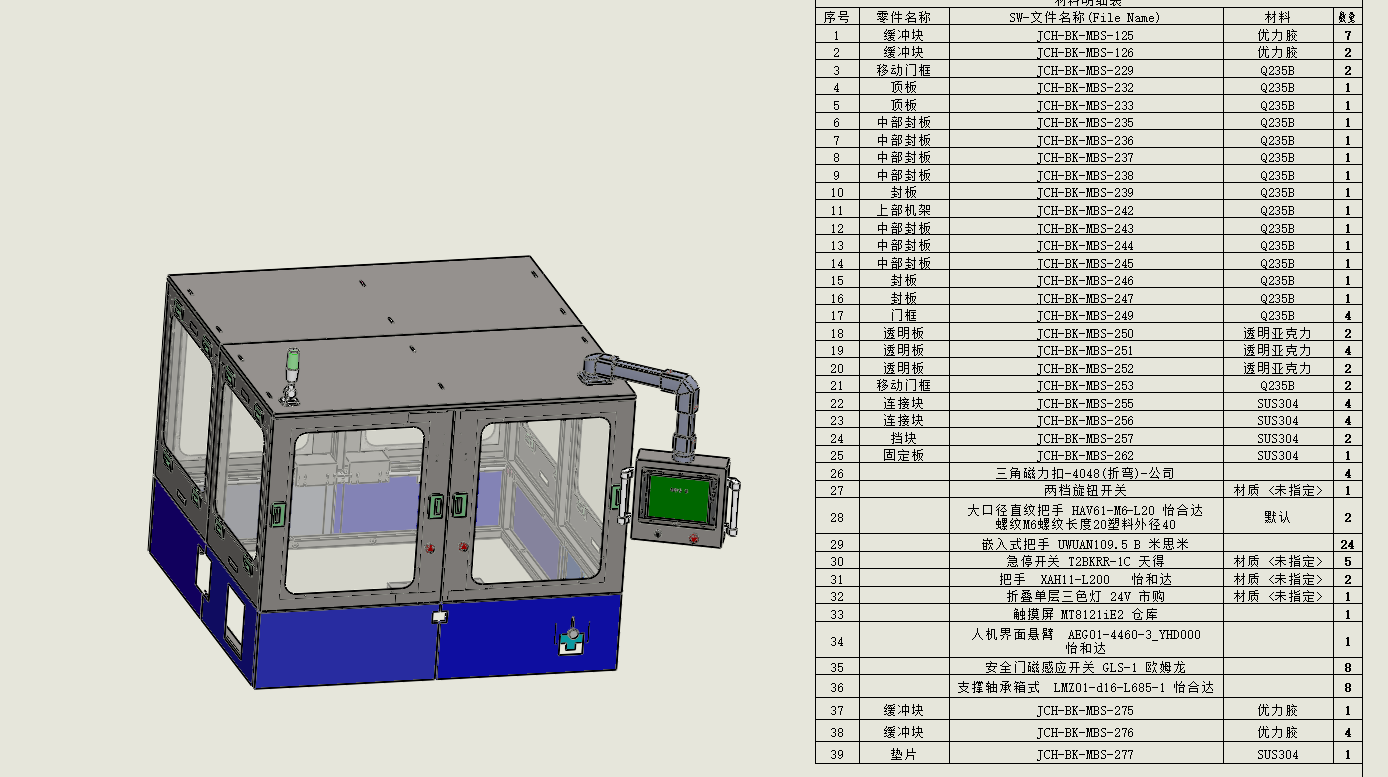
Task: Select the SW-文件名称(File Name) header cell
Action: pos(1085,17)
